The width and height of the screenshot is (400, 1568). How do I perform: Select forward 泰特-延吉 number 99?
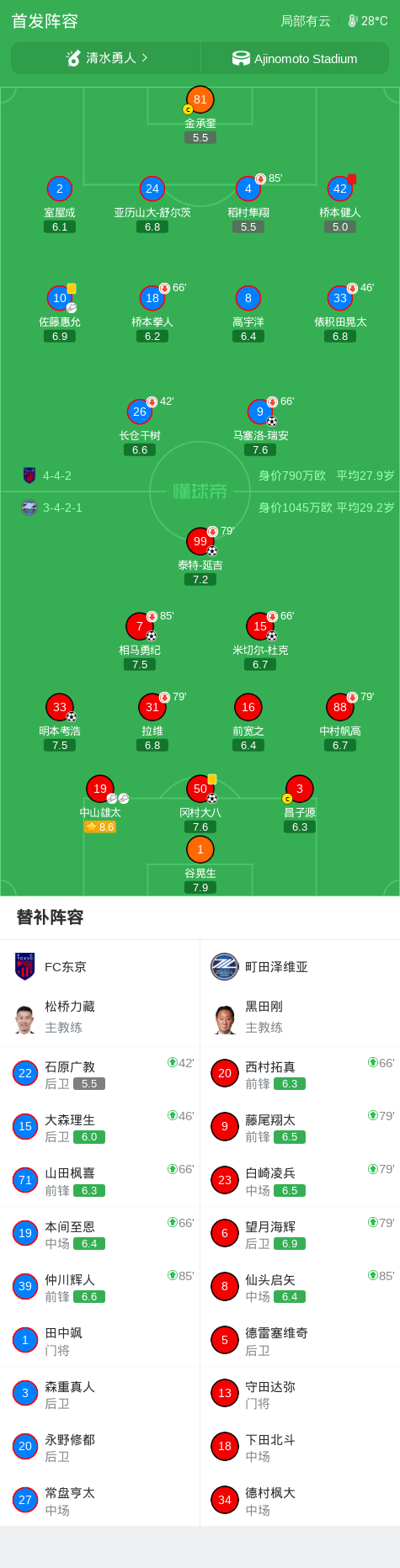(x=200, y=541)
